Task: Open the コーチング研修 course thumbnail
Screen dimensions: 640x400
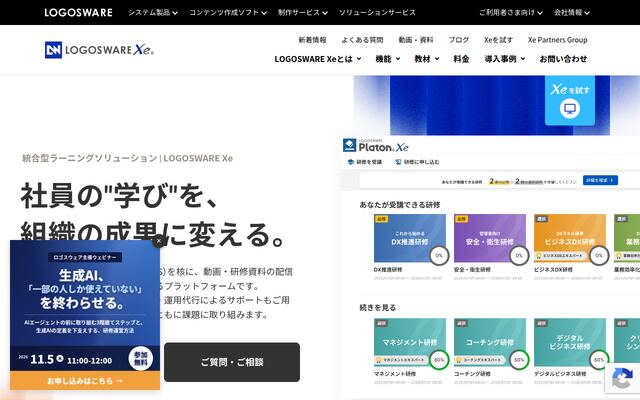Action: coord(490,342)
